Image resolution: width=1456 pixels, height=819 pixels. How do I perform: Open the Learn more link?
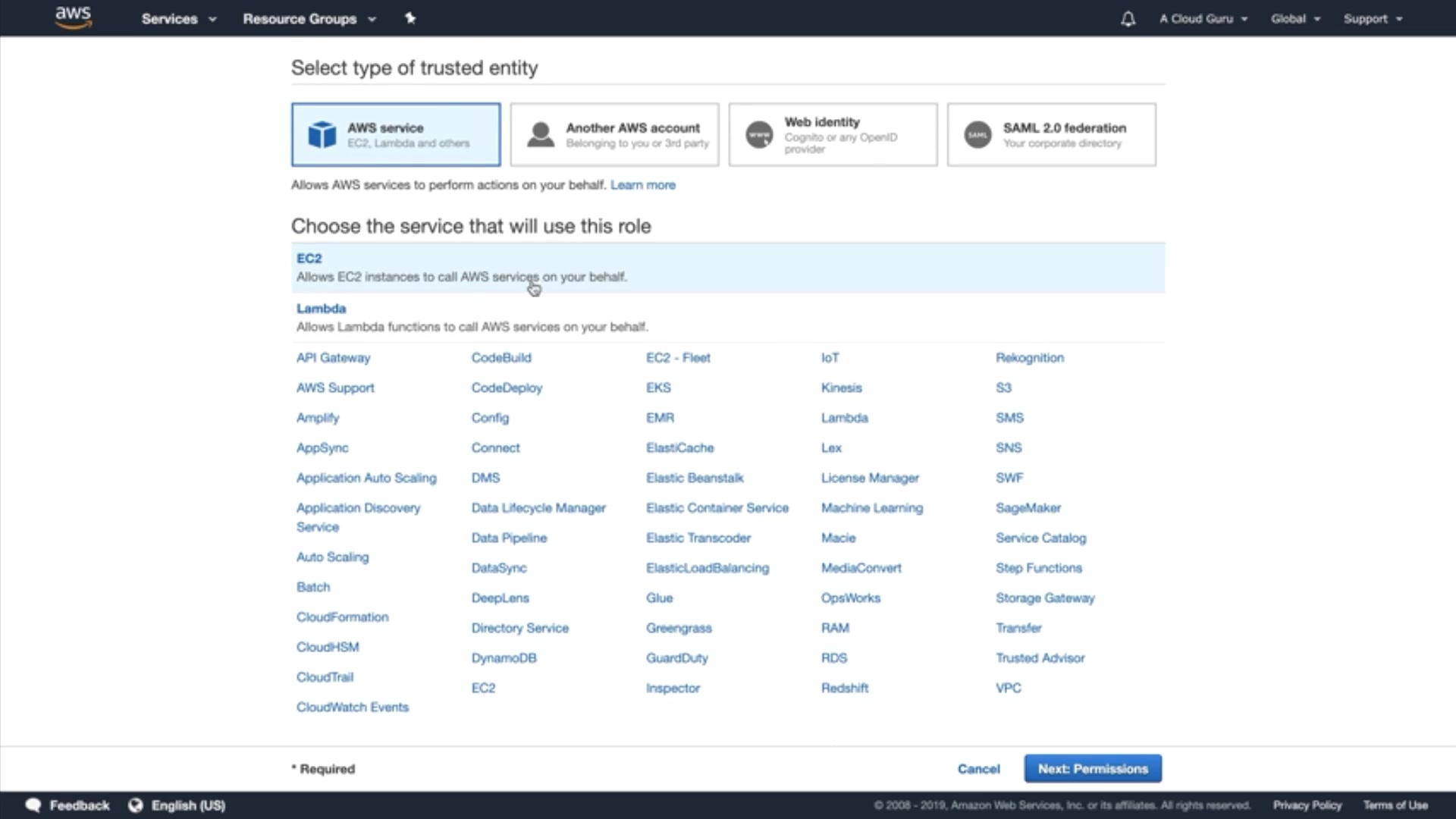coord(642,185)
